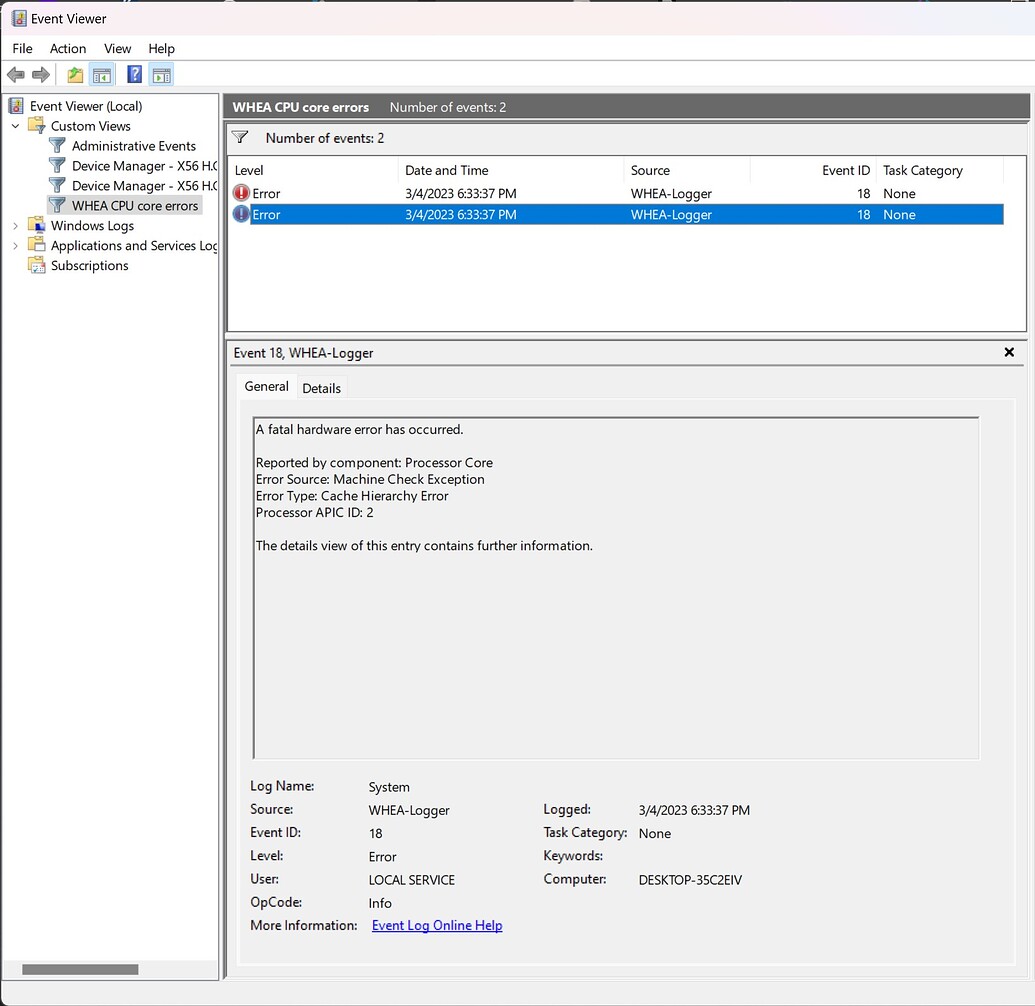Toggle the Show/Hide Console Tree icon

[102, 75]
